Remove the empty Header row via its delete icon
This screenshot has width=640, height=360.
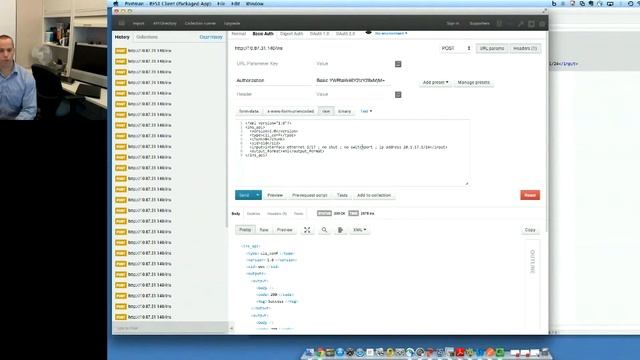(x=398, y=95)
